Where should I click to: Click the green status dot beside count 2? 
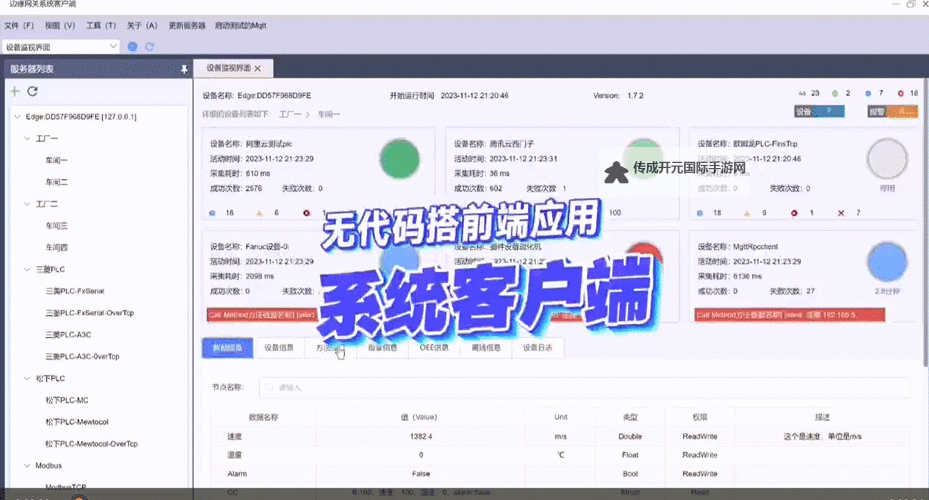pyautogui.click(x=835, y=94)
